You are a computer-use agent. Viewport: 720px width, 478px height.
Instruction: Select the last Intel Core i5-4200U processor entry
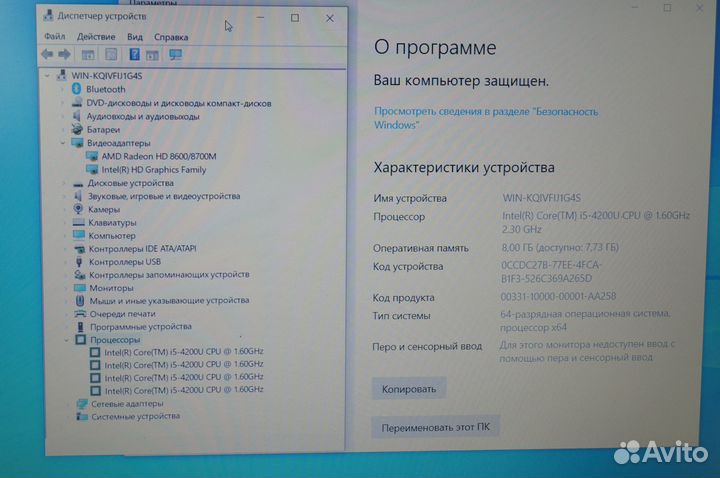tap(184, 390)
